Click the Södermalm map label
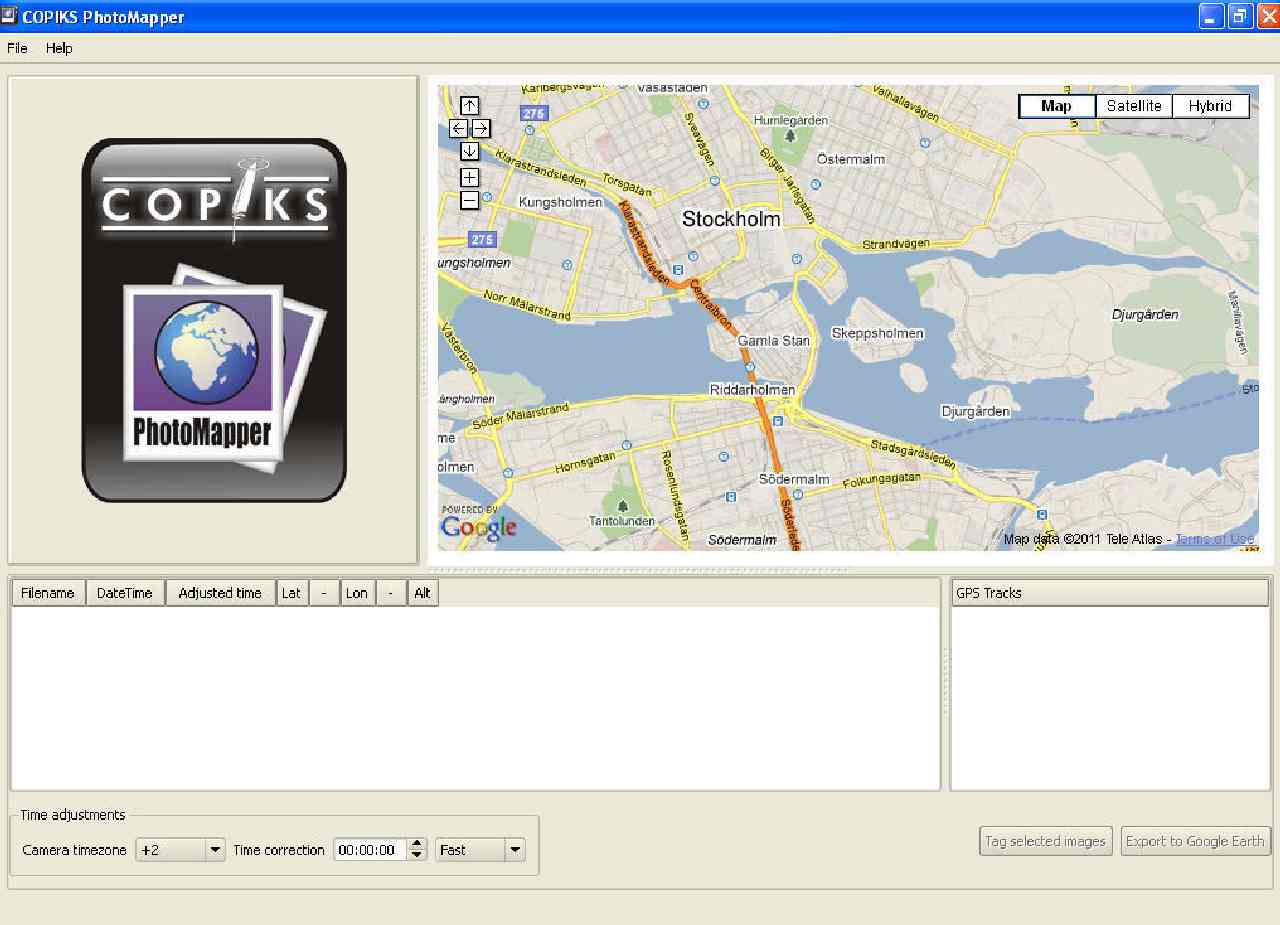This screenshot has height=925, width=1280. pos(794,479)
